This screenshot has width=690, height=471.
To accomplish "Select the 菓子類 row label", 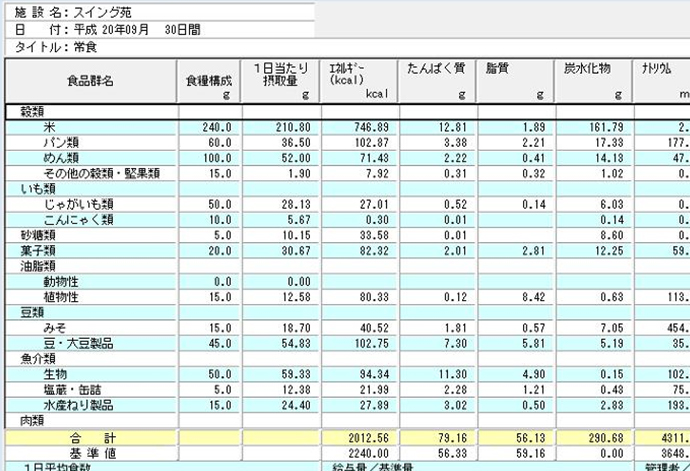I will (x=36, y=250).
